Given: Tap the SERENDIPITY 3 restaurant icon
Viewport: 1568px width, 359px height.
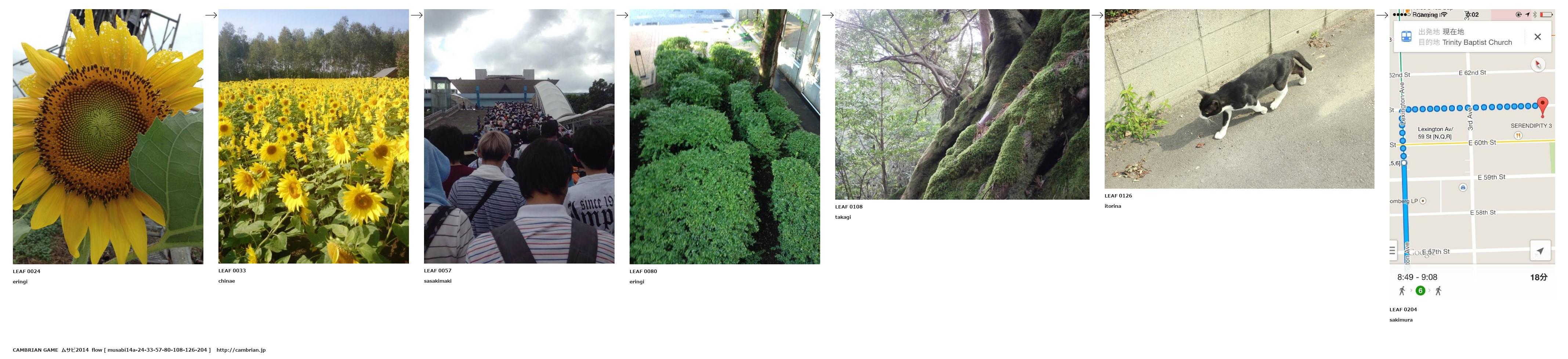Looking at the screenshot, I should point(1518,136).
